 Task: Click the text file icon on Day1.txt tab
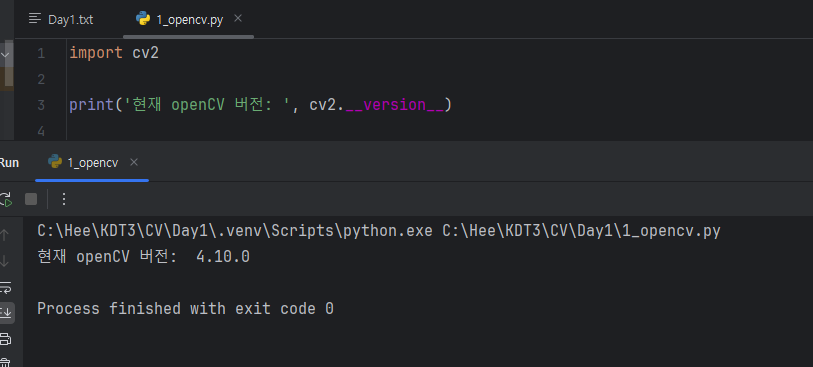pos(35,19)
